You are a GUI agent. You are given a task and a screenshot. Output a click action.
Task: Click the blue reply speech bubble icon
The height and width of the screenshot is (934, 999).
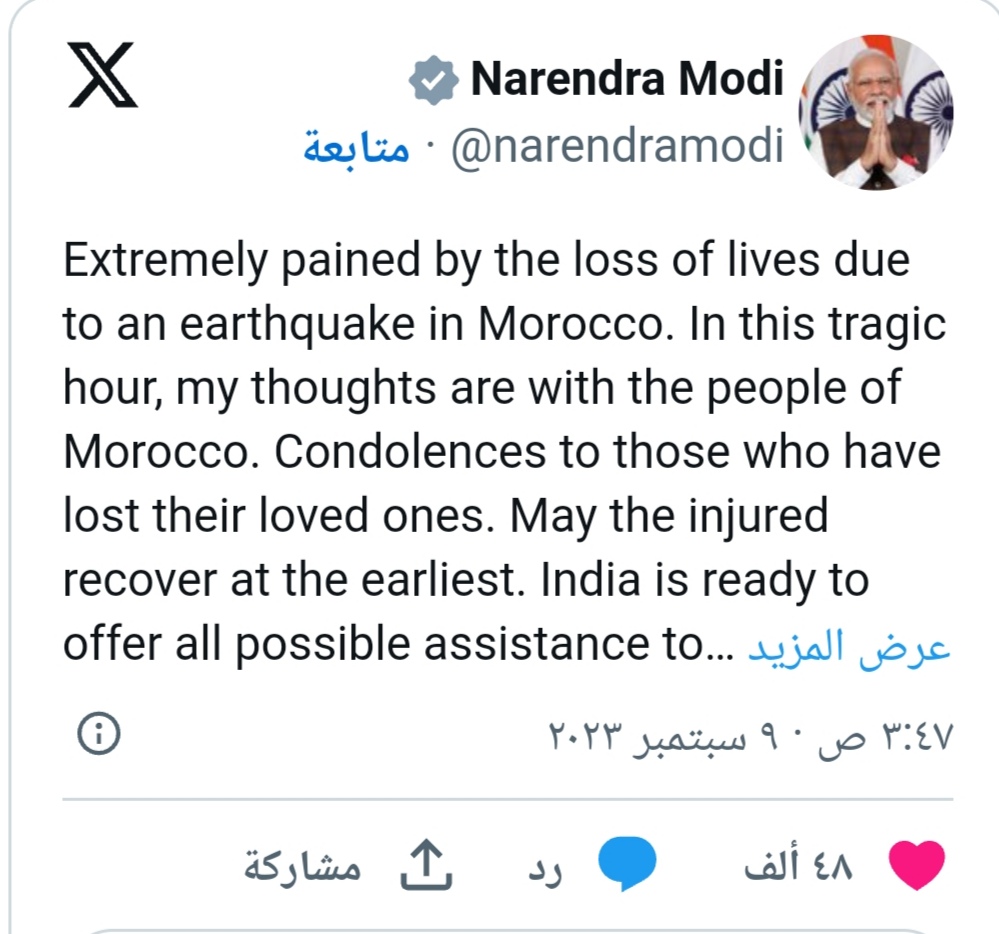(x=627, y=866)
